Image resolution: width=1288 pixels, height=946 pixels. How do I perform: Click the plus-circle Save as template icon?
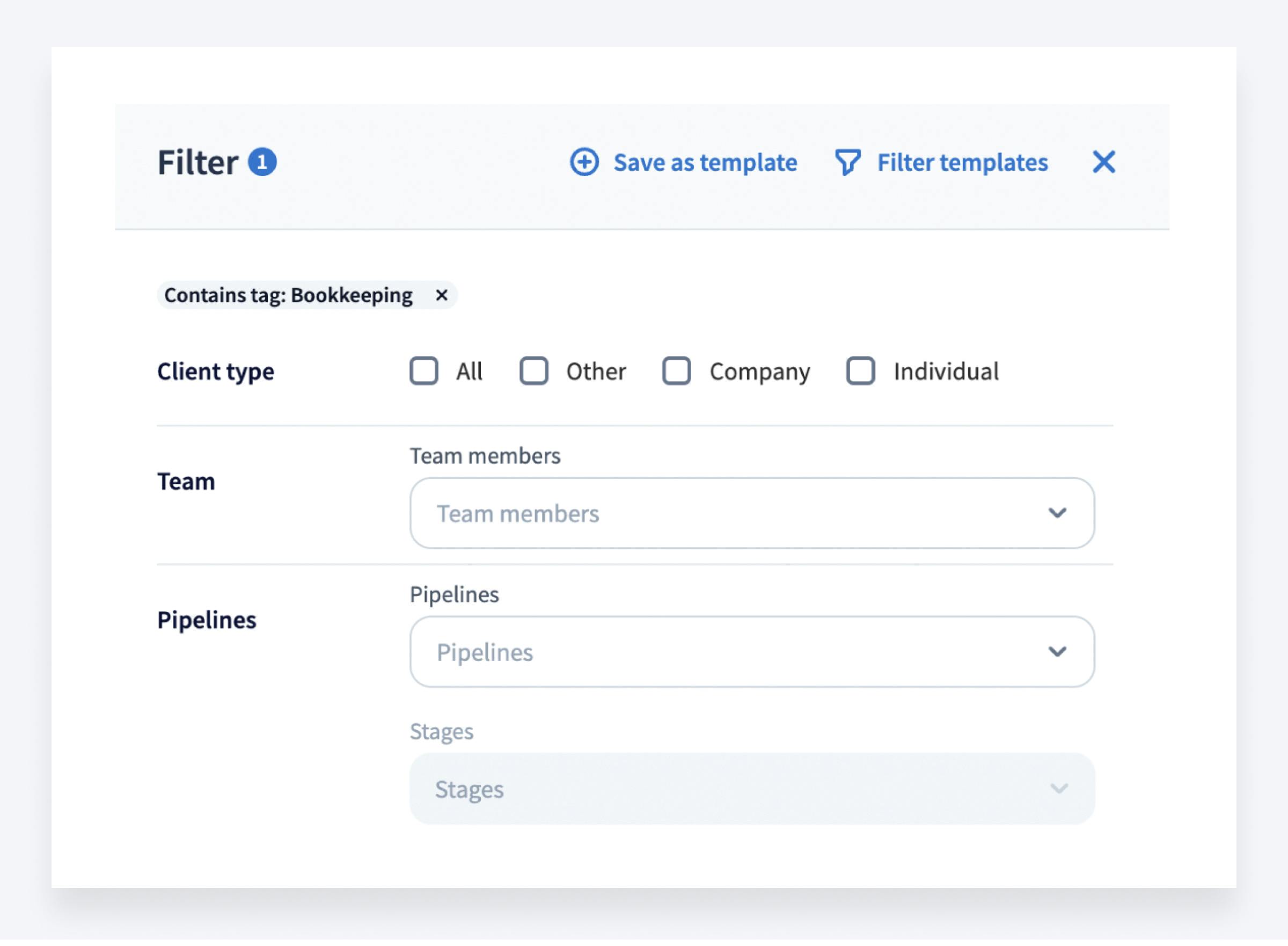[584, 162]
